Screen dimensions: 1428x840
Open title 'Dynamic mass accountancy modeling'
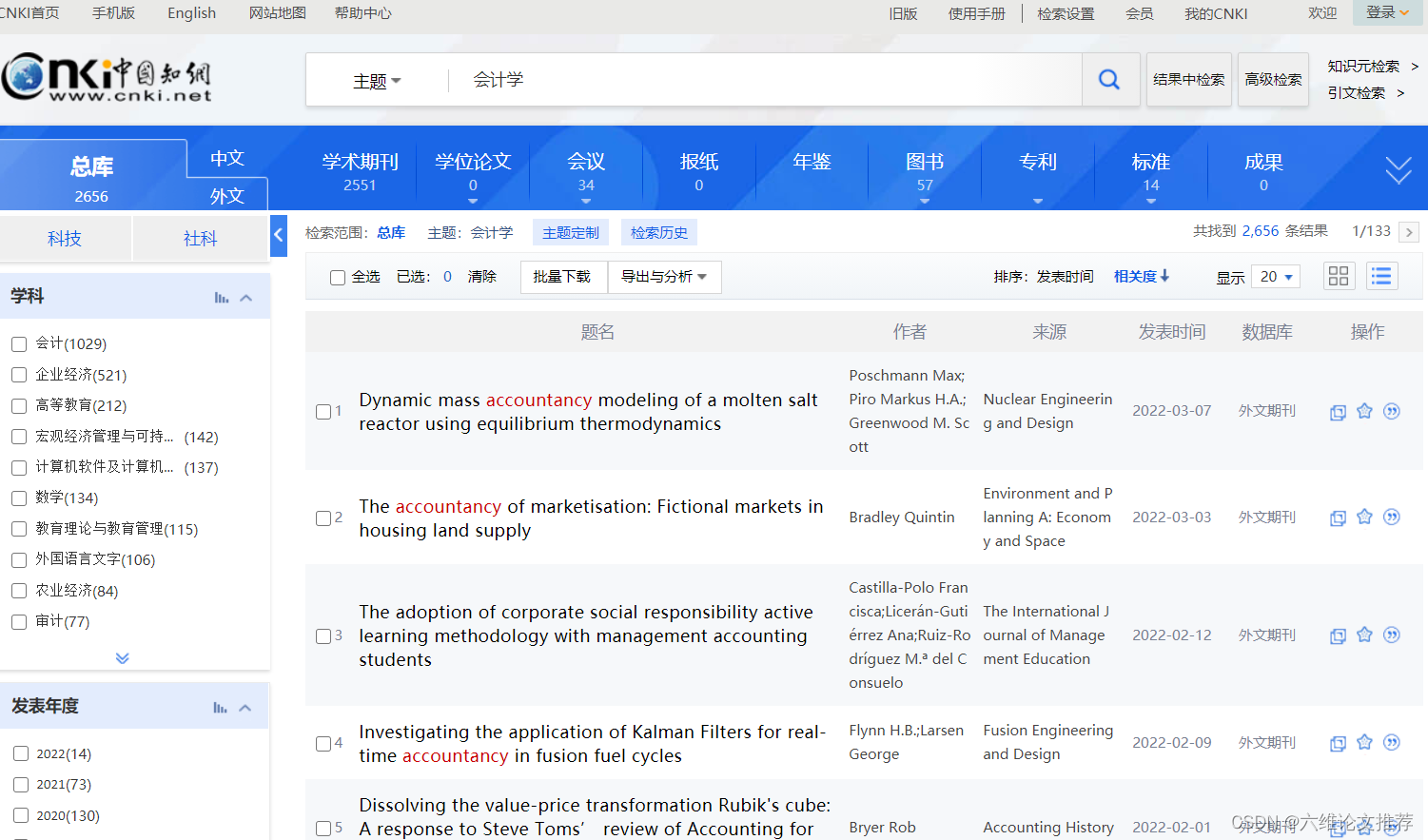[x=588, y=412]
